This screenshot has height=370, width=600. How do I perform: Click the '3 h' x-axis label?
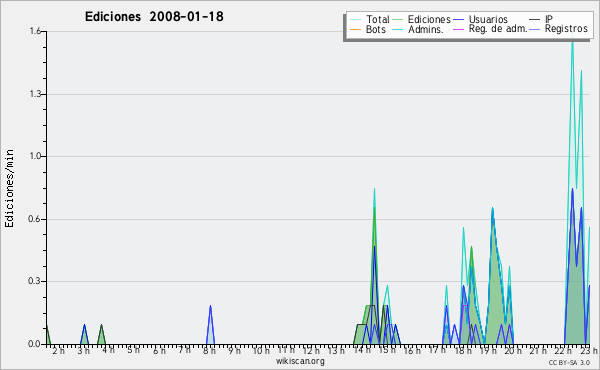83,350
